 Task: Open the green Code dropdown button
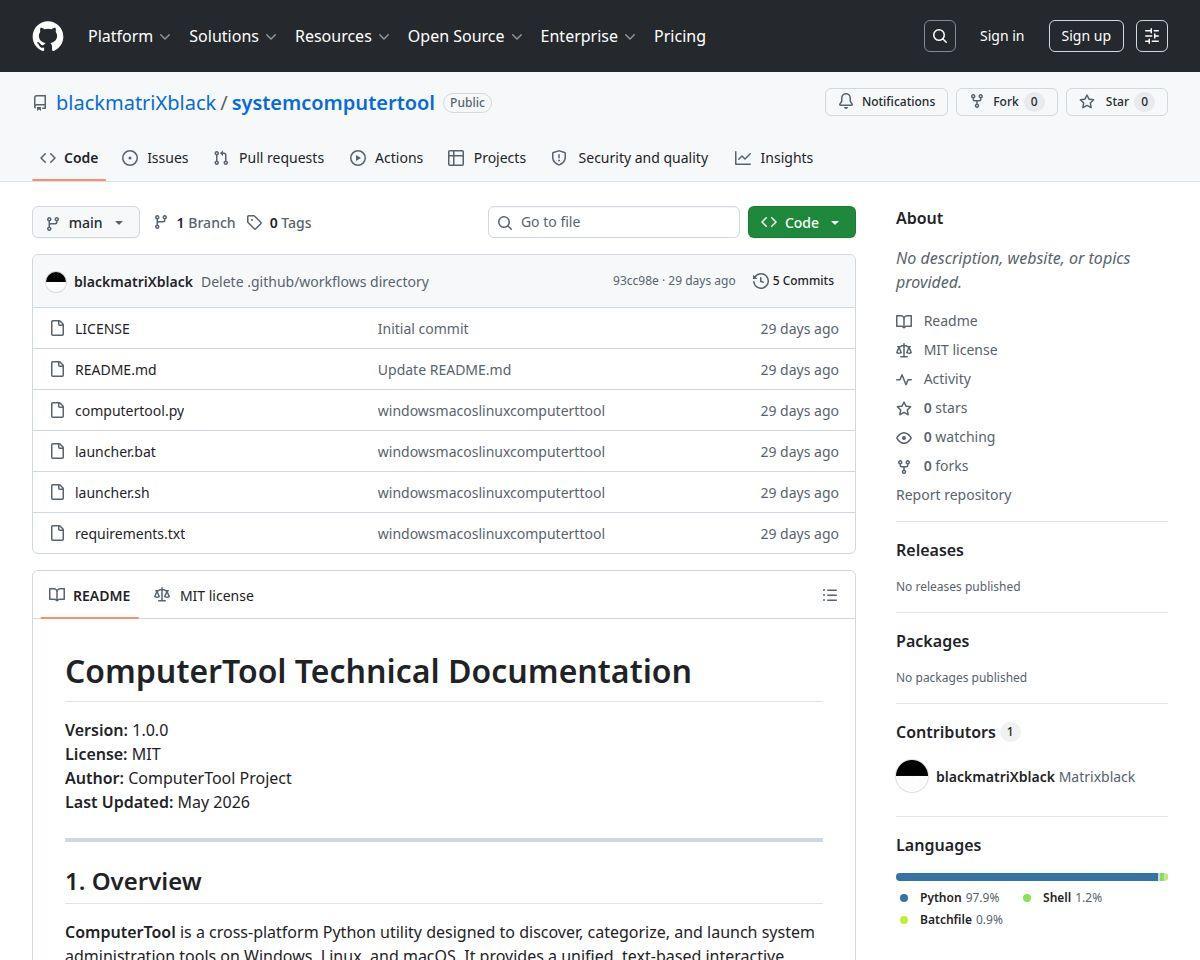tap(802, 222)
